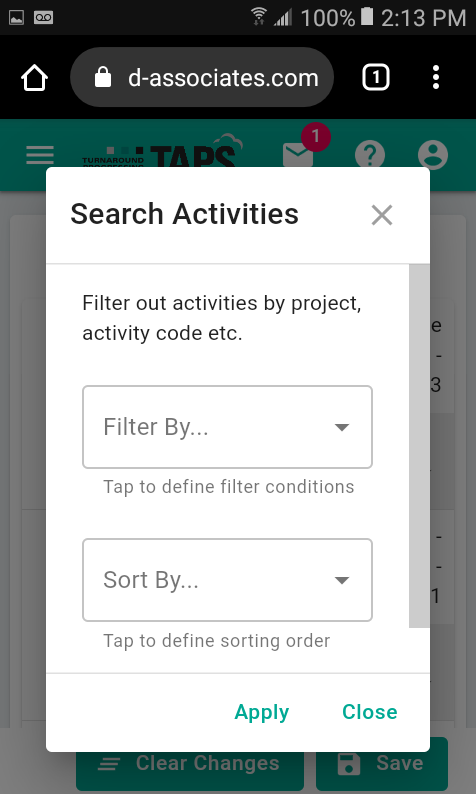Expand the Sort By dropdown
The image size is (476, 794).
tap(227, 580)
